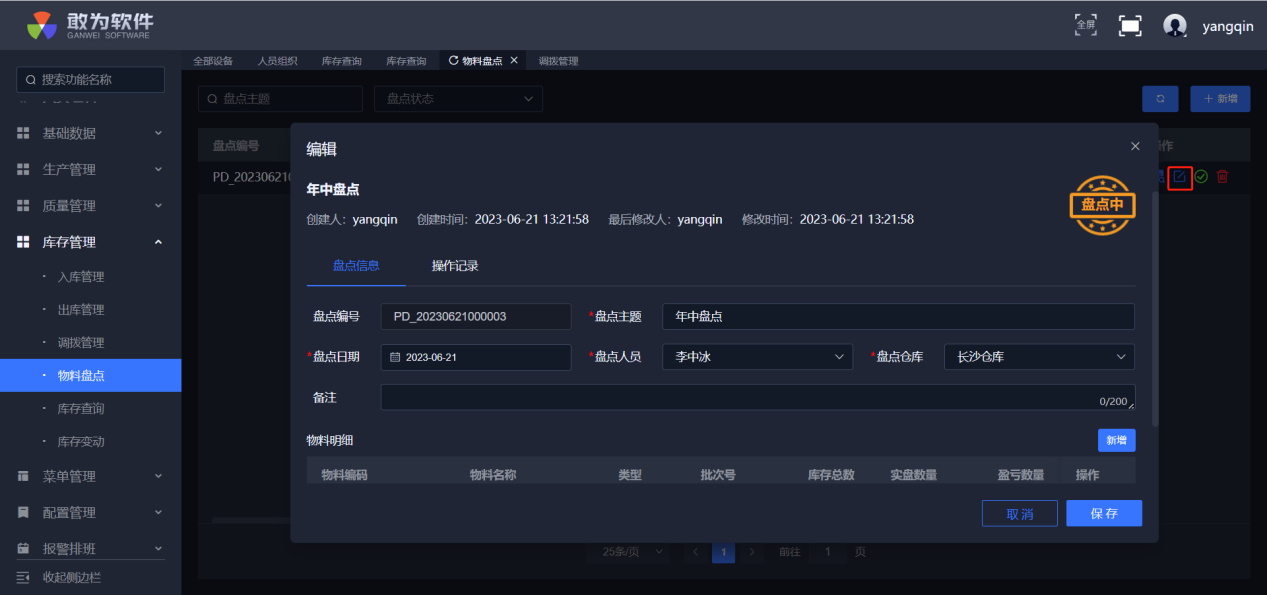Click the 取消 button
Image resolution: width=1267 pixels, height=595 pixels.
(1019, 513)
